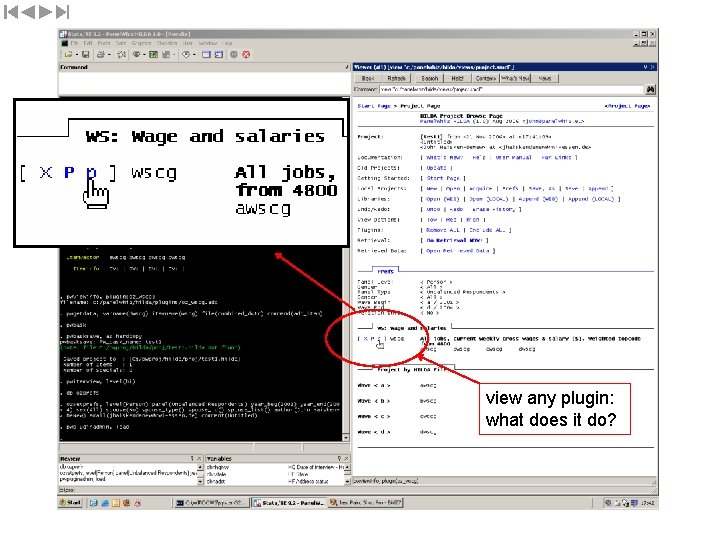Click the Print toolbar icon
720x540 pixels.
pos(101,55)
